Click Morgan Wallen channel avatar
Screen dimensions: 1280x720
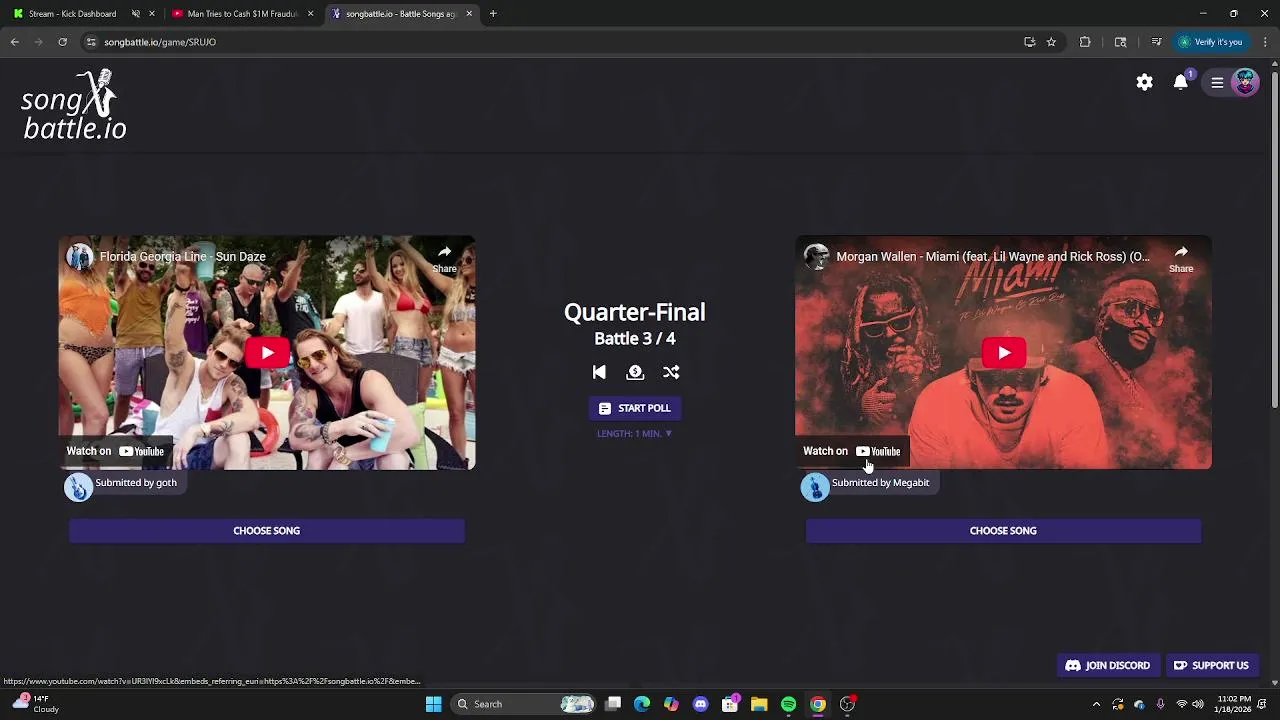pos(817,257)
